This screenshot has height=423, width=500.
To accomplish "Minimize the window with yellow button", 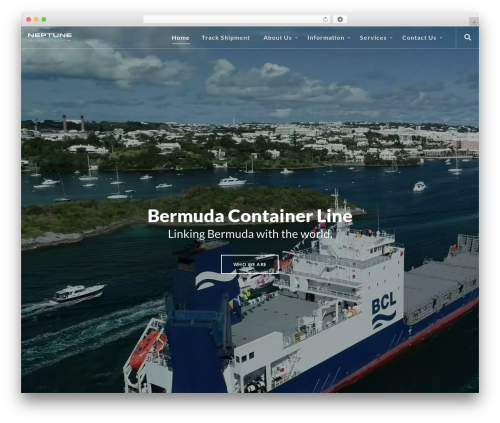I will click(36, 20).
